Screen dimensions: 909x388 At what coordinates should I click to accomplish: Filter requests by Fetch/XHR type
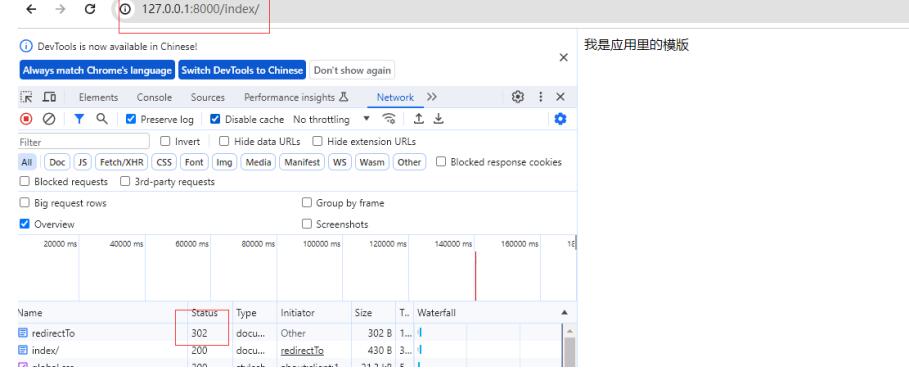pos(122,162)
